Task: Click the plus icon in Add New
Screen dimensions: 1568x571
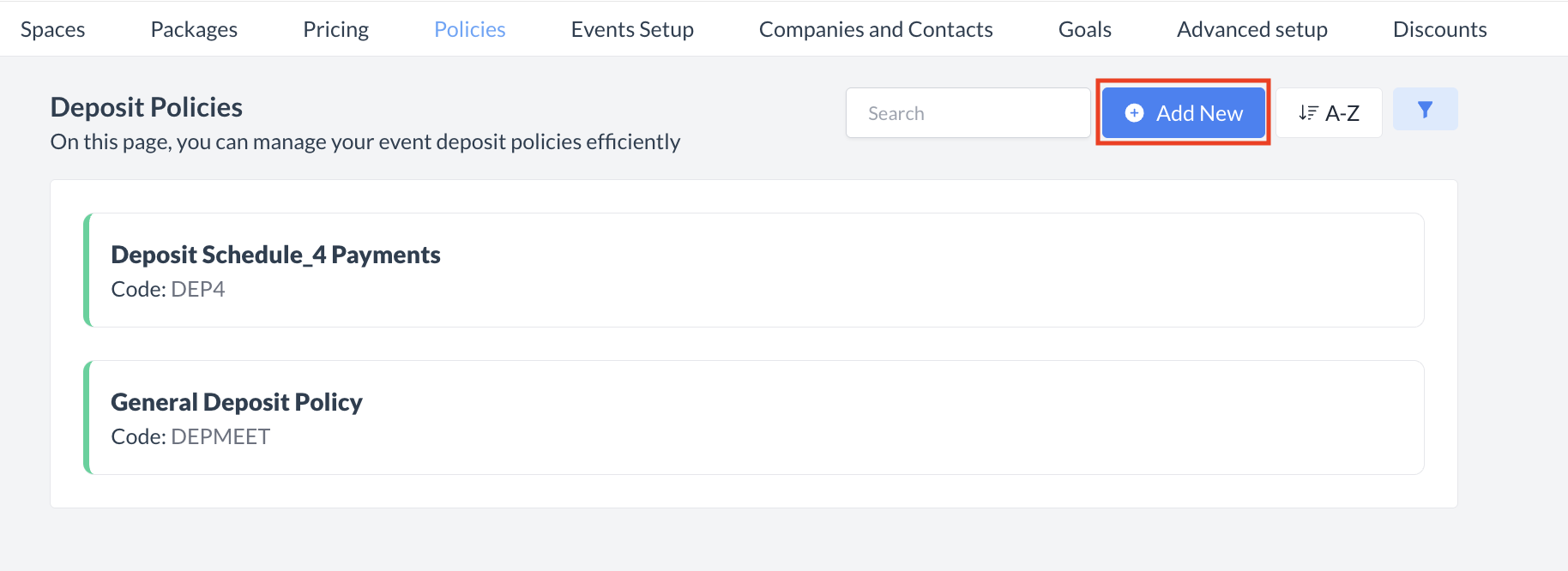Action: pos(1134,113)
